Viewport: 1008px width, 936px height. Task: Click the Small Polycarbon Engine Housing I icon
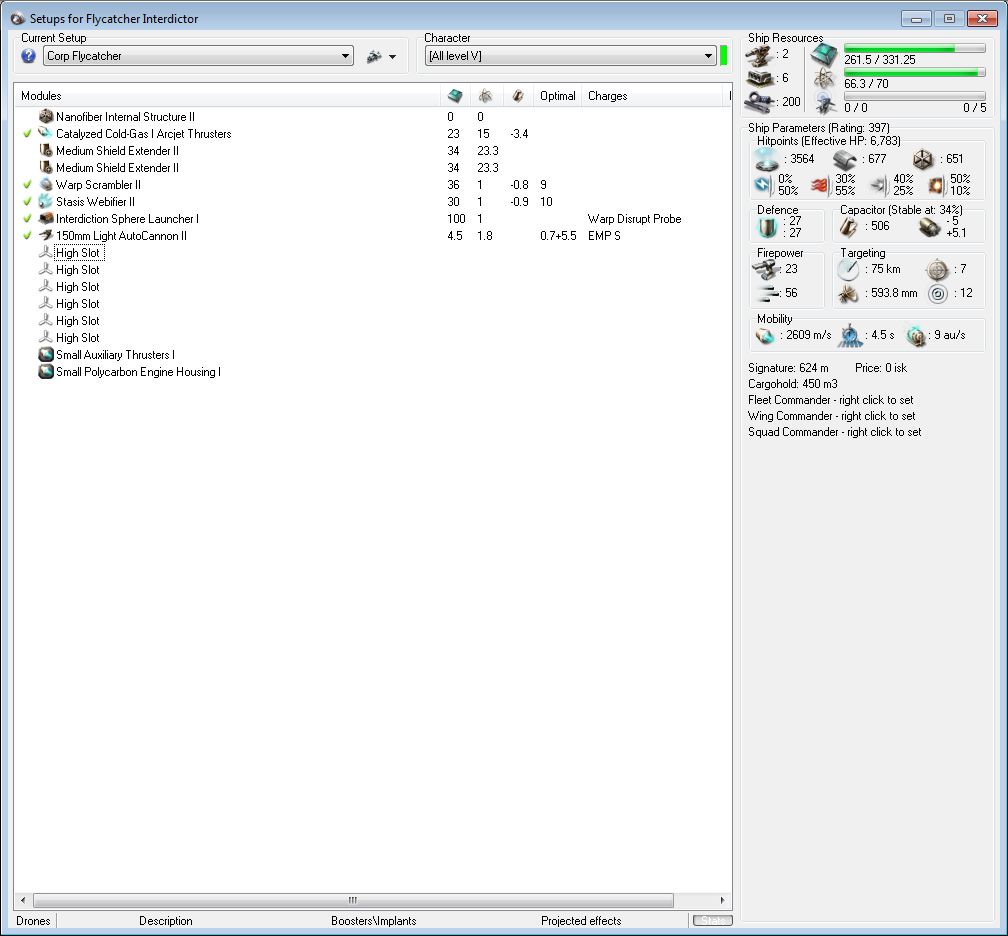click(46, 372)
